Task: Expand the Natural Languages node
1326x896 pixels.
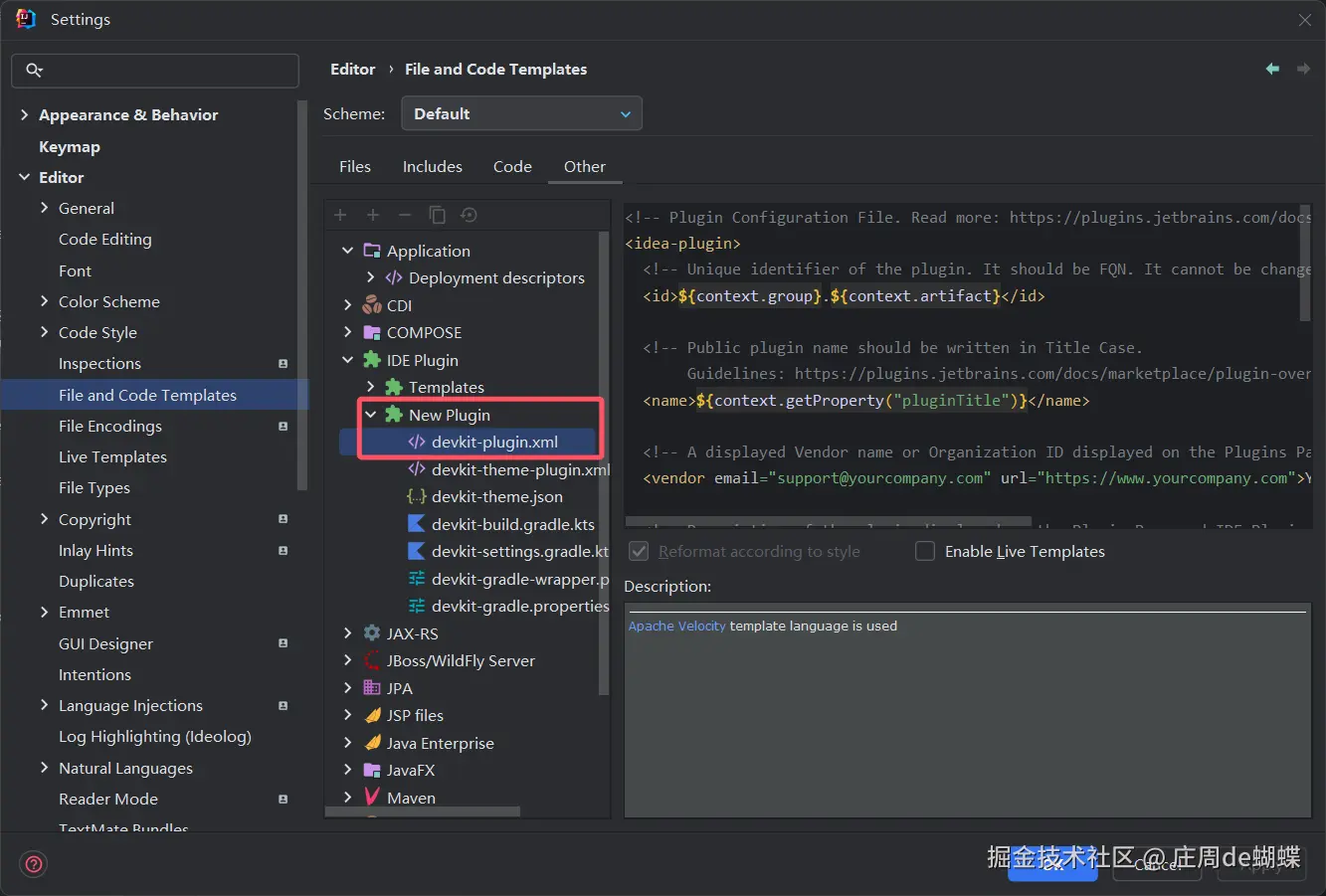Action: (44, 768)
